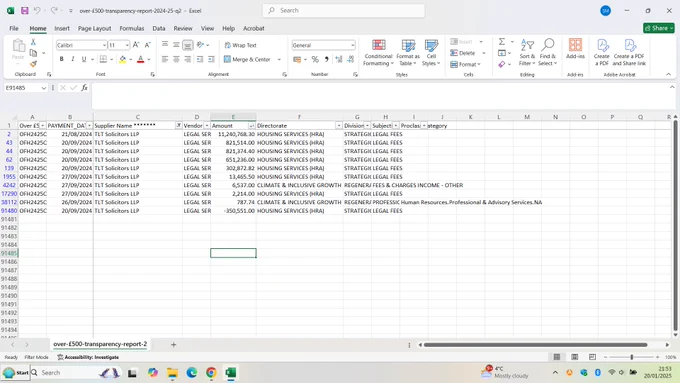Click the Save icon in title bar
Image resolution: width=680 pixels, height=383 pixels.
click(25, 10)
